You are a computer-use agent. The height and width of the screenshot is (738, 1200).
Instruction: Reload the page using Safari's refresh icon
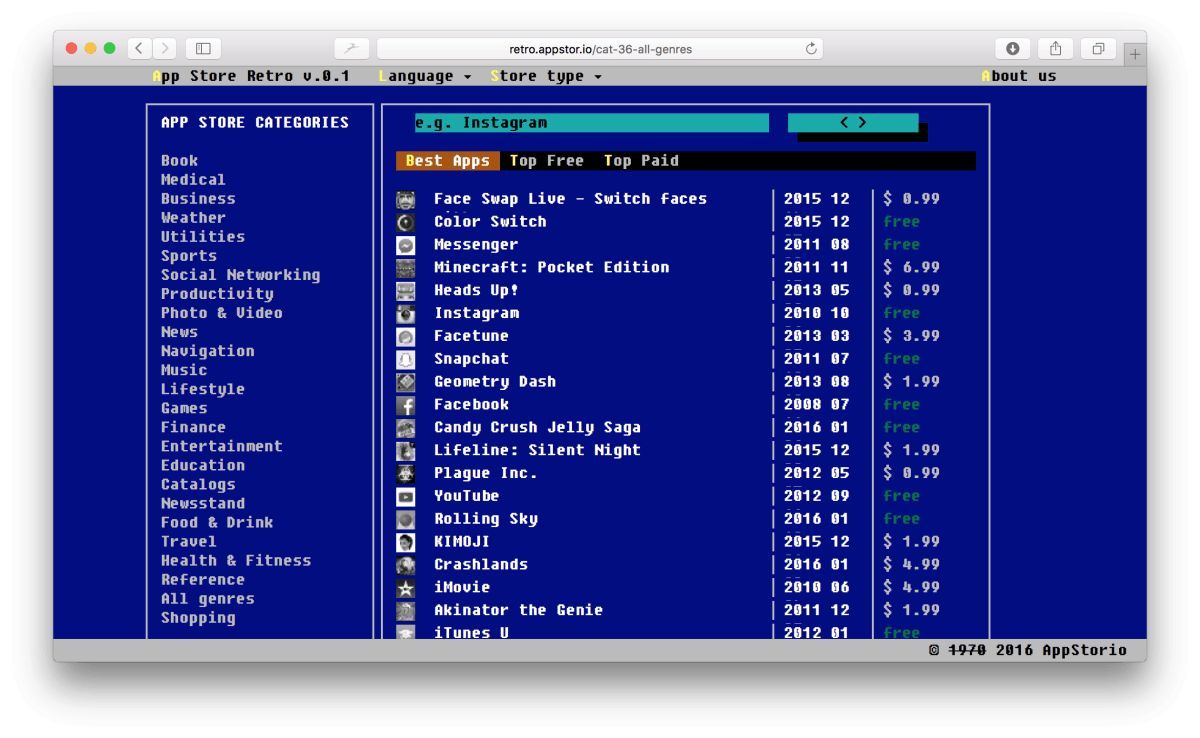point(811,48)
